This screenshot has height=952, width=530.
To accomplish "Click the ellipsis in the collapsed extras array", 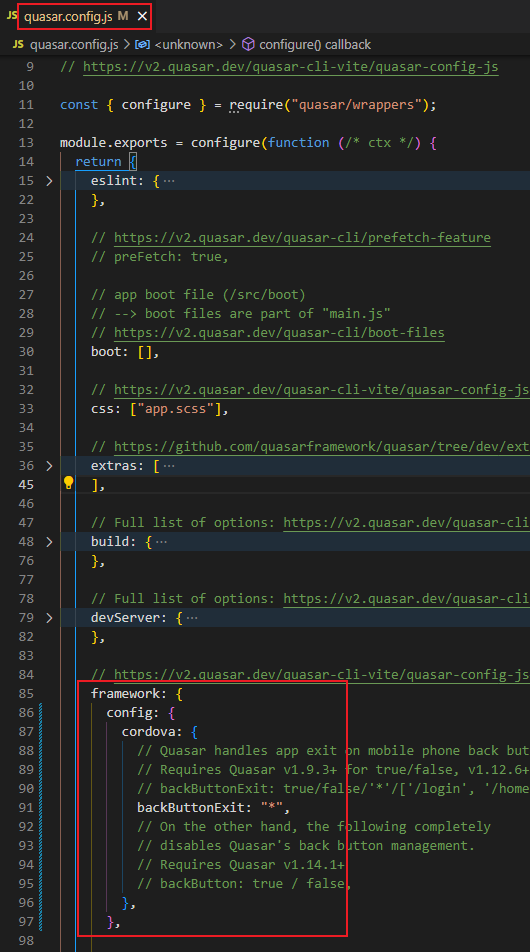I will pos(169,466).
